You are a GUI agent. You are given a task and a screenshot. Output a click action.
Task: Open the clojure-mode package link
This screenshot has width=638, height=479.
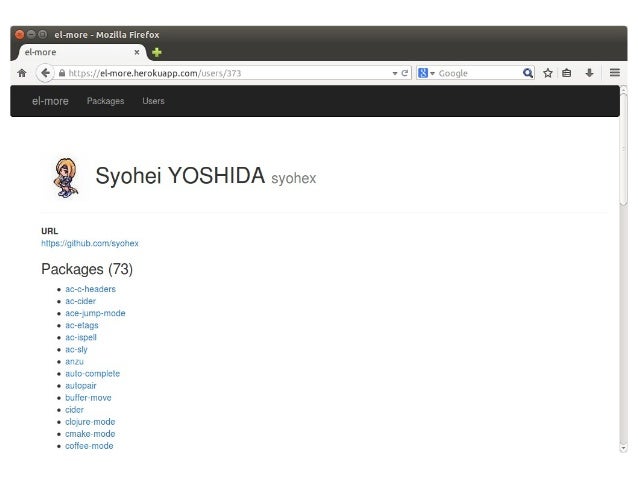tap(90, 422)
